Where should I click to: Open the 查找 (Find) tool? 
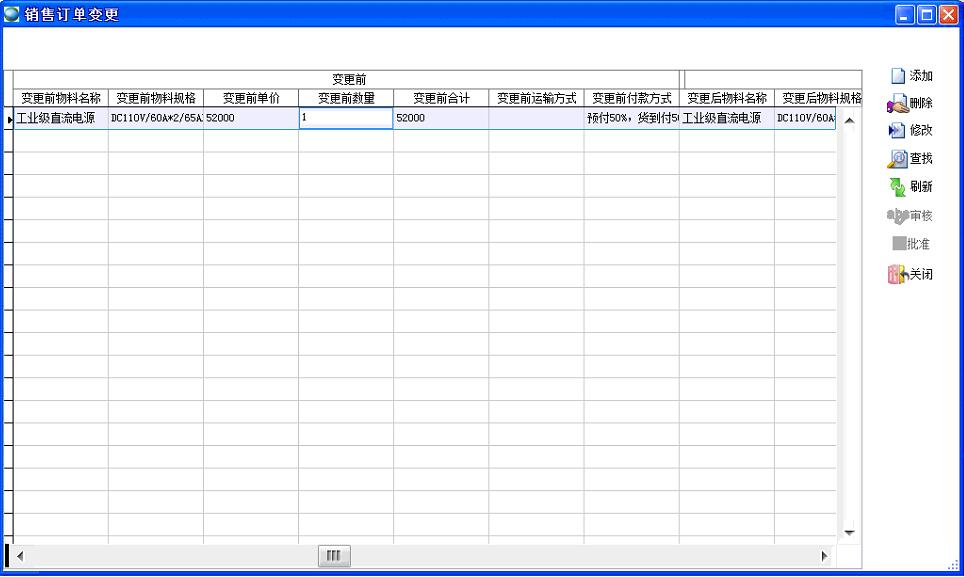coord(898,158)
